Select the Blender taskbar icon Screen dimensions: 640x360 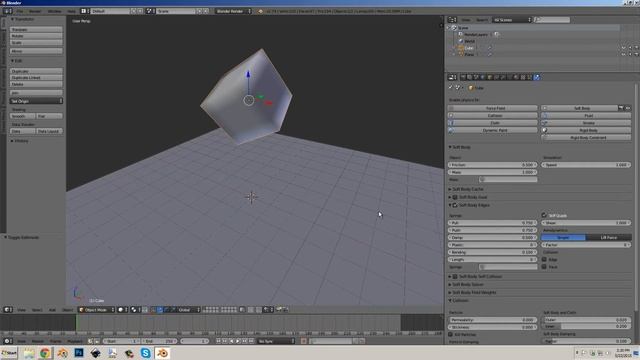click(x=162, y=353)
